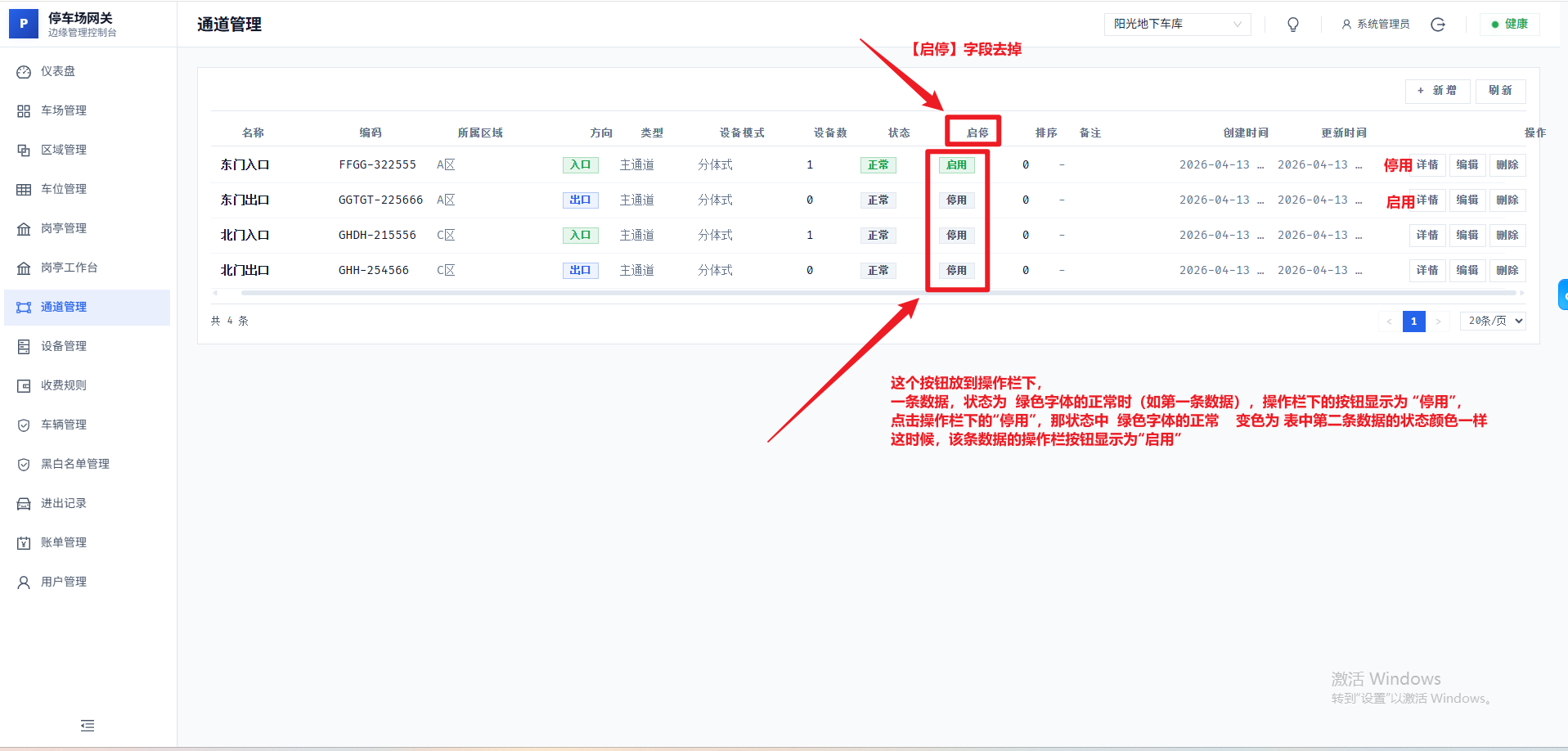Click the lightbulb icon in top bar
This screenshot has width=1568, height=751.
[x=1292, y=25]
